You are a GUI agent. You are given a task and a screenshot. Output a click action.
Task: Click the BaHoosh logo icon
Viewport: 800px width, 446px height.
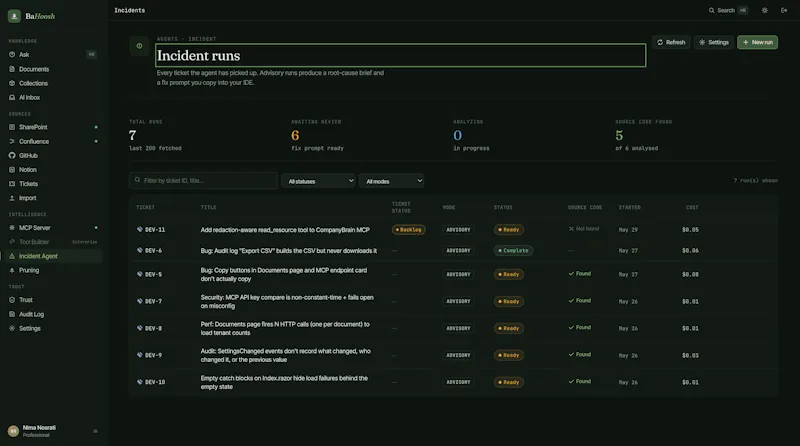click(x=14, y=16)
